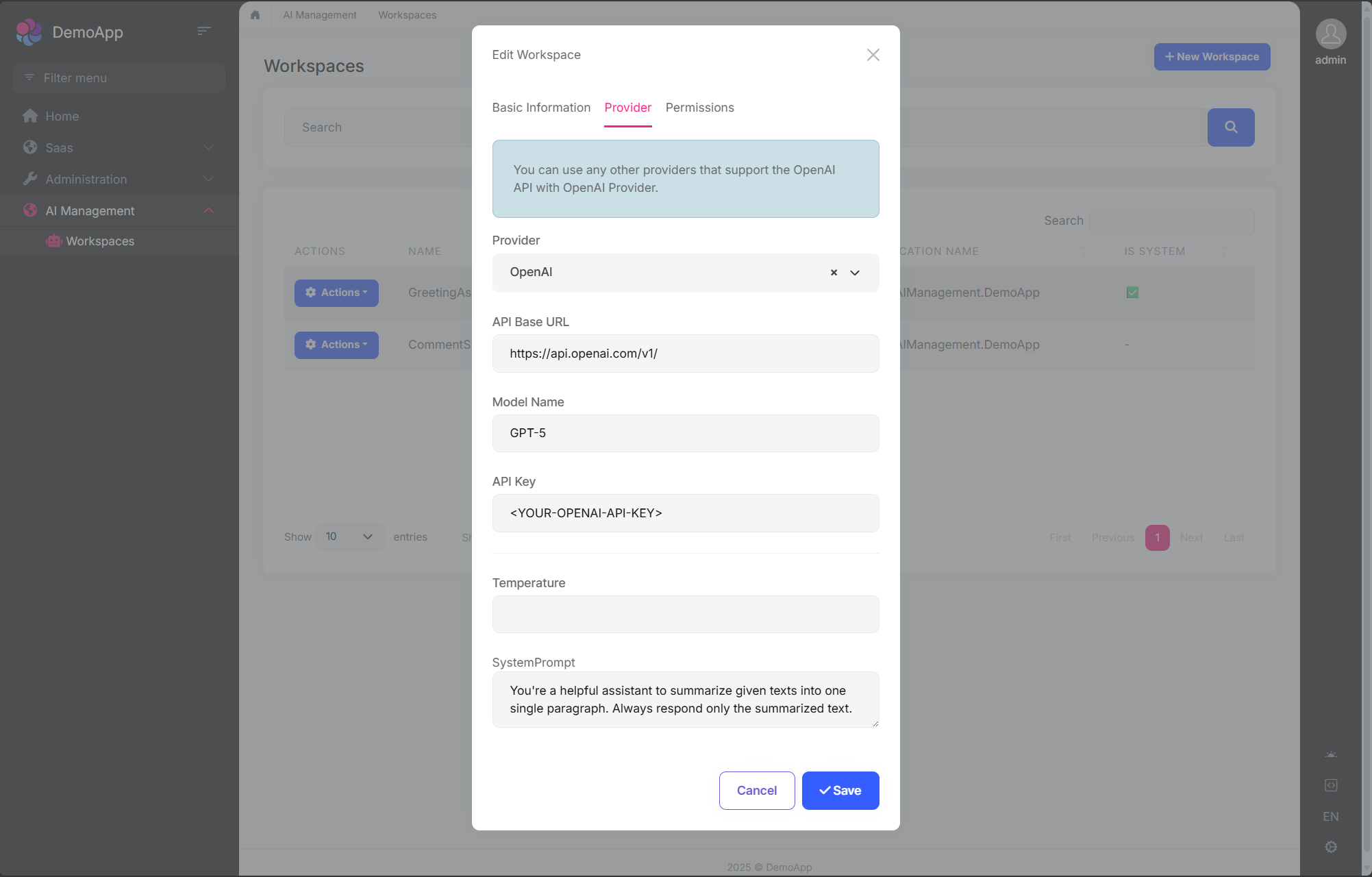Clear the OpenAI provider selection with the x

tap(834, 273)
